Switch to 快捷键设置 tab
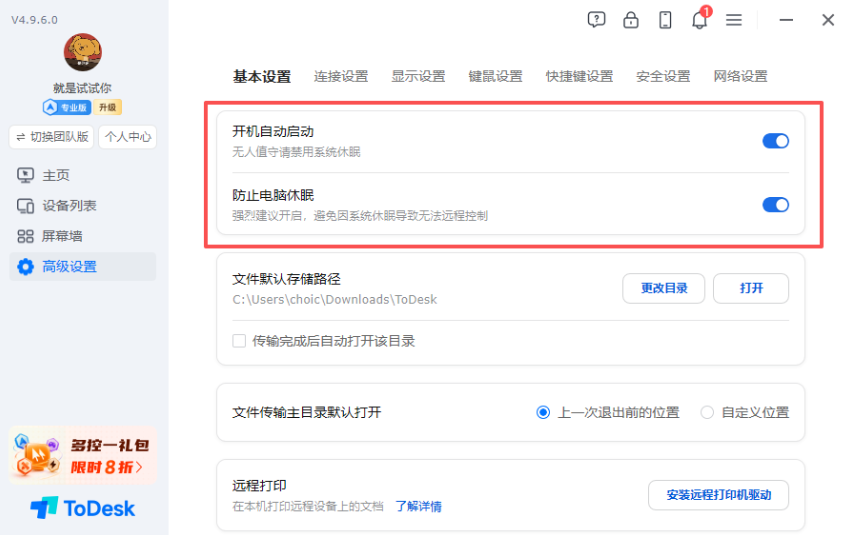852x535 pixels. tap(579, 77)
